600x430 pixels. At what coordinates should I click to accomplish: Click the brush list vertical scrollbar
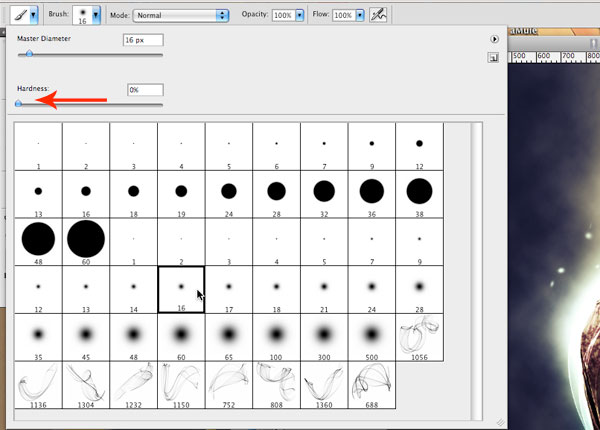477,271
